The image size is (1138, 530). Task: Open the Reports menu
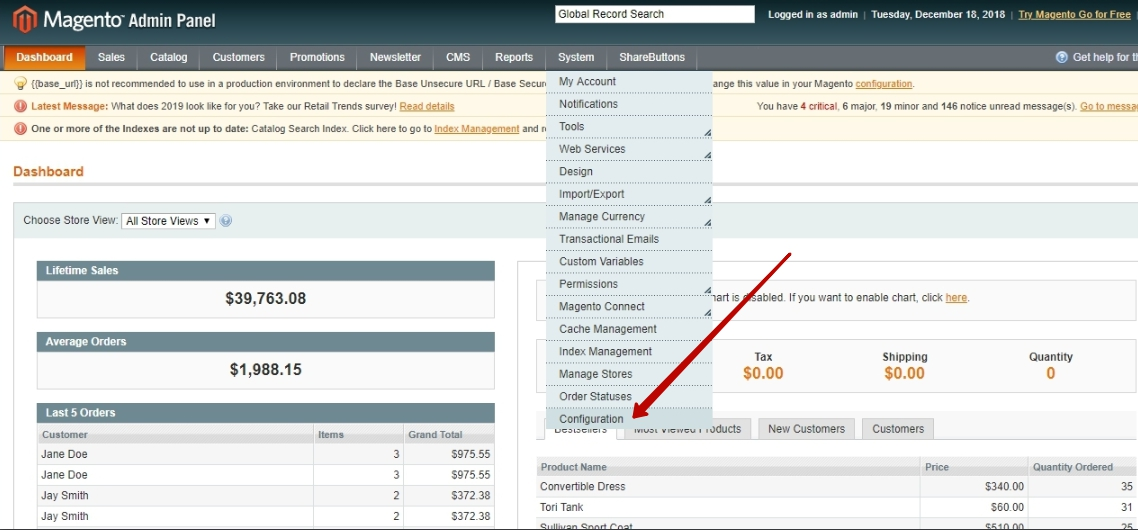point(514,57)
